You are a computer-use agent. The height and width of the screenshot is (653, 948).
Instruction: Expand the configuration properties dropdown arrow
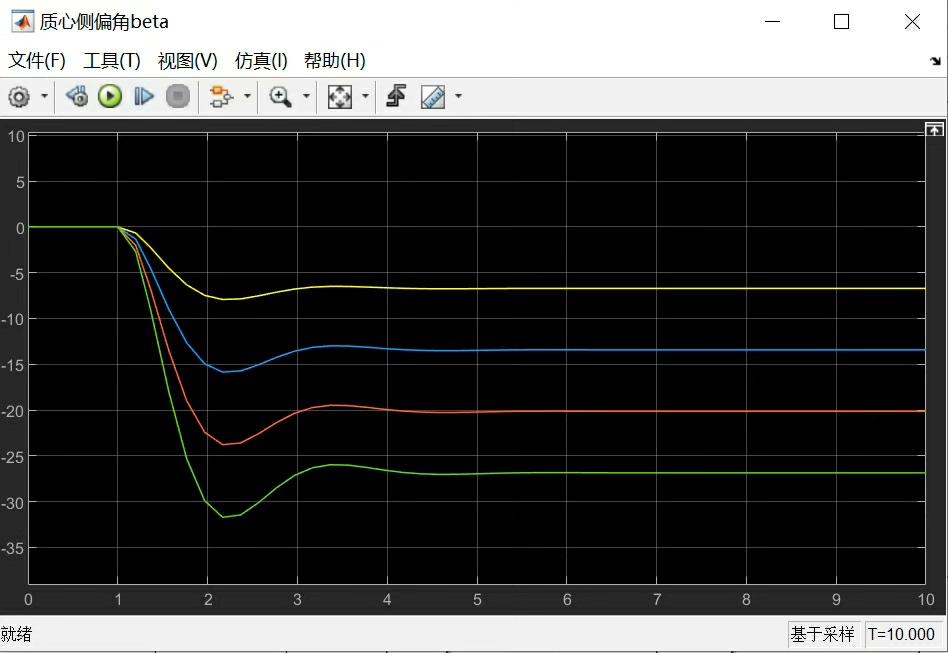pos(44,96)
